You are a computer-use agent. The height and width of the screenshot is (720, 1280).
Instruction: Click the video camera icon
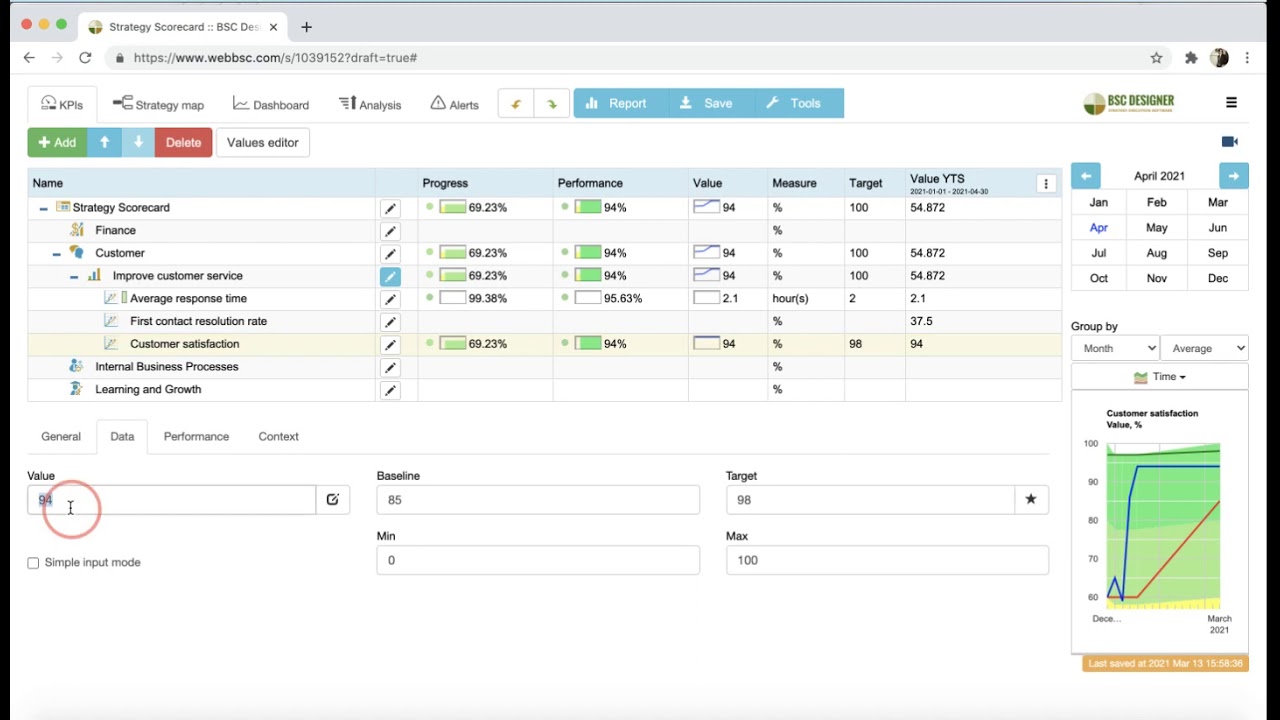click(x=1230, y=142)
